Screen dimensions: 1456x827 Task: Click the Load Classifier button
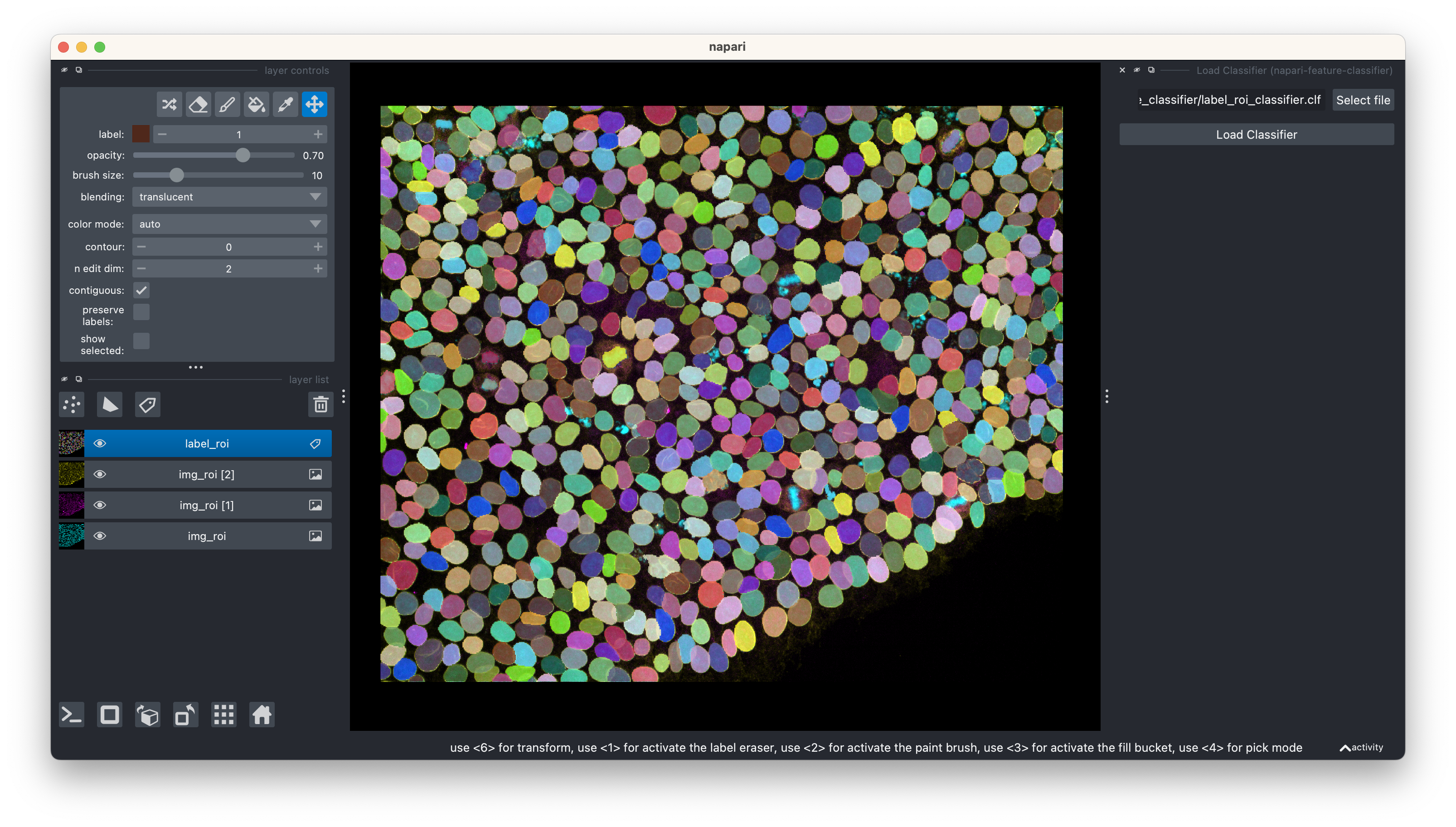[x=1256, y=134]
